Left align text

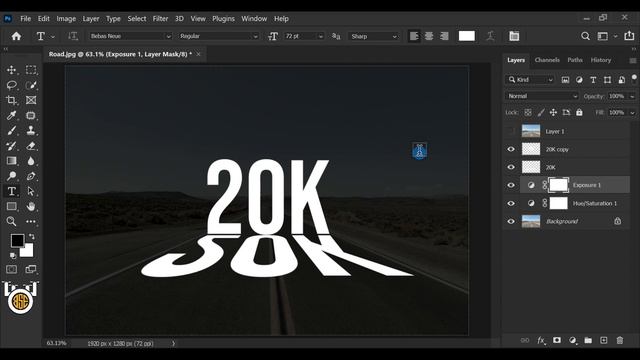pyautogui.click(x=414, y=36)
